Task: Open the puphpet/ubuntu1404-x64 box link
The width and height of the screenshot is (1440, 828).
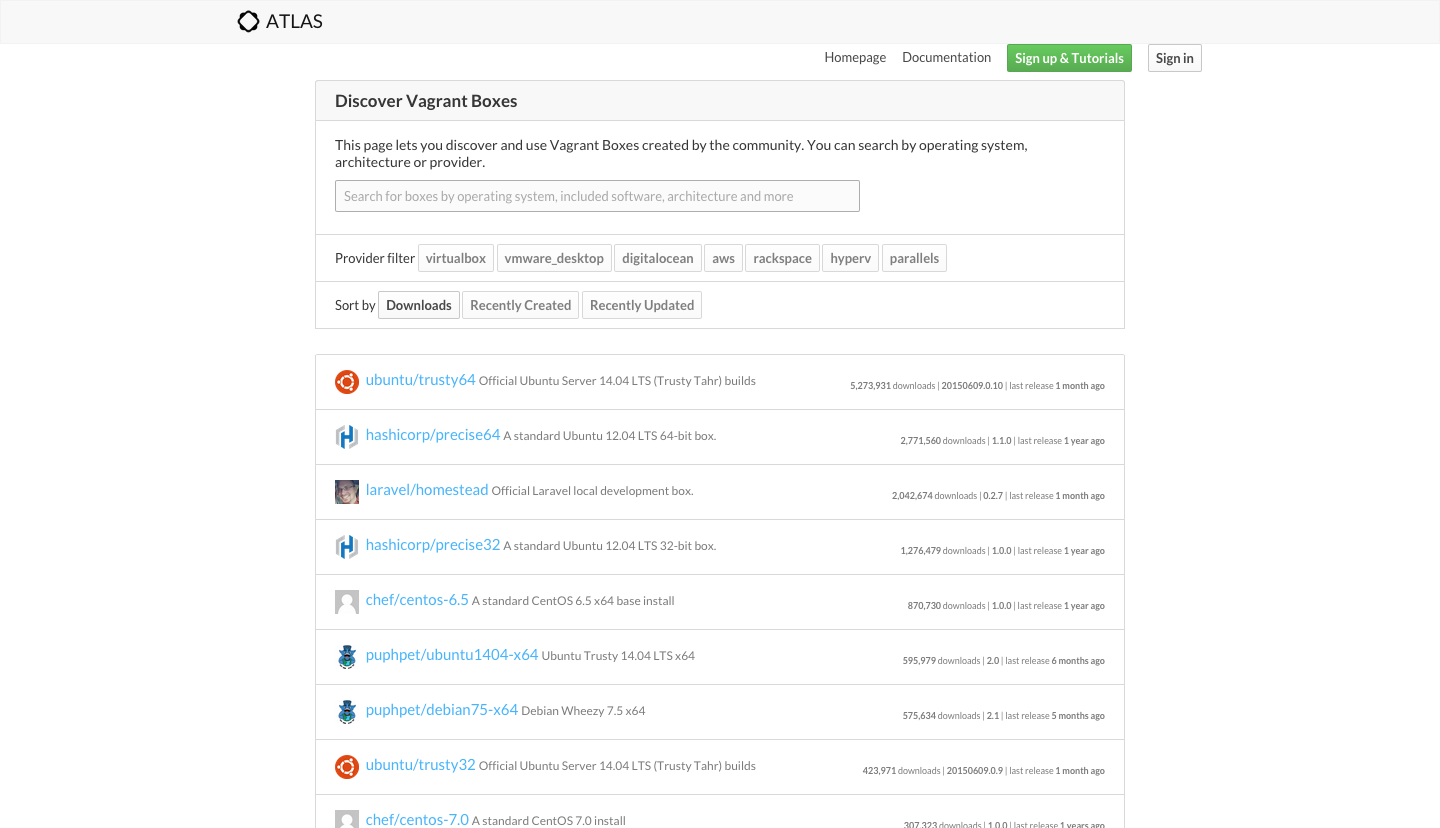Action: (x=452, y=655)
